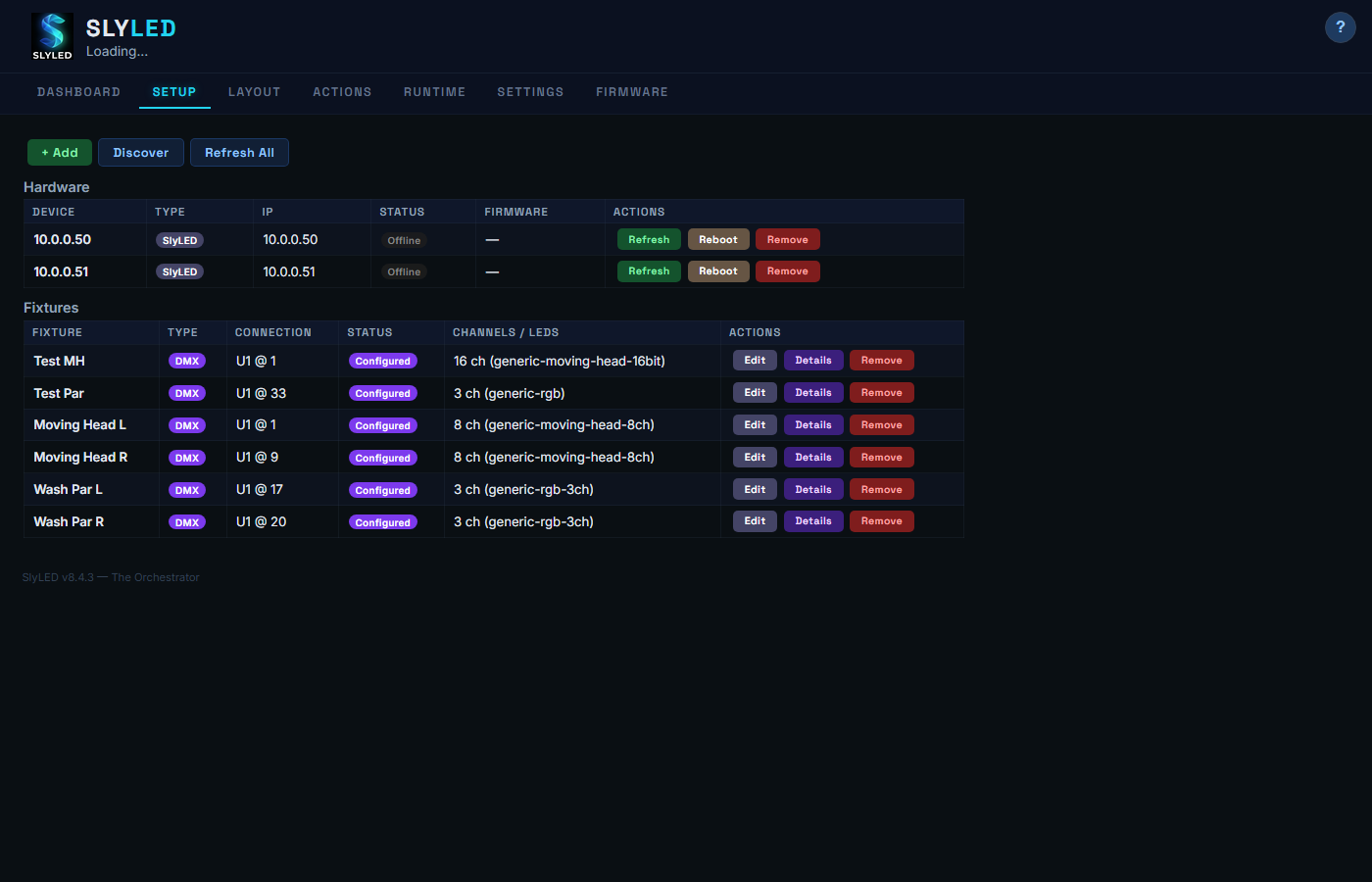Edit the Moving Head R fixture
1372x882 pixels.
point(755,458)
